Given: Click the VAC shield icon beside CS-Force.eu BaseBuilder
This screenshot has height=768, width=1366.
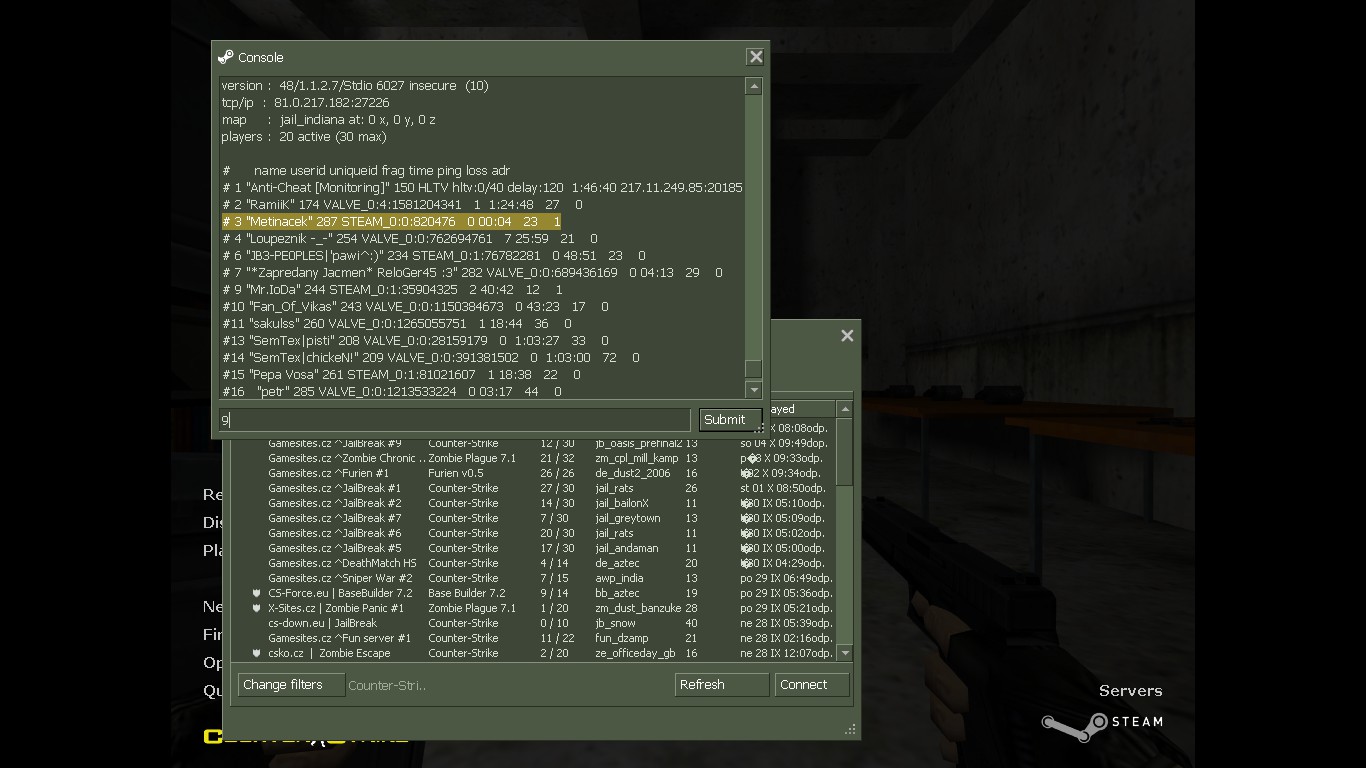Looking at the screenshot, I should coord(257,593).
